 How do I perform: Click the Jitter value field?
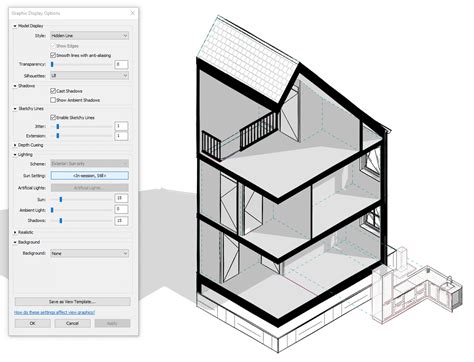click(121, 126)
